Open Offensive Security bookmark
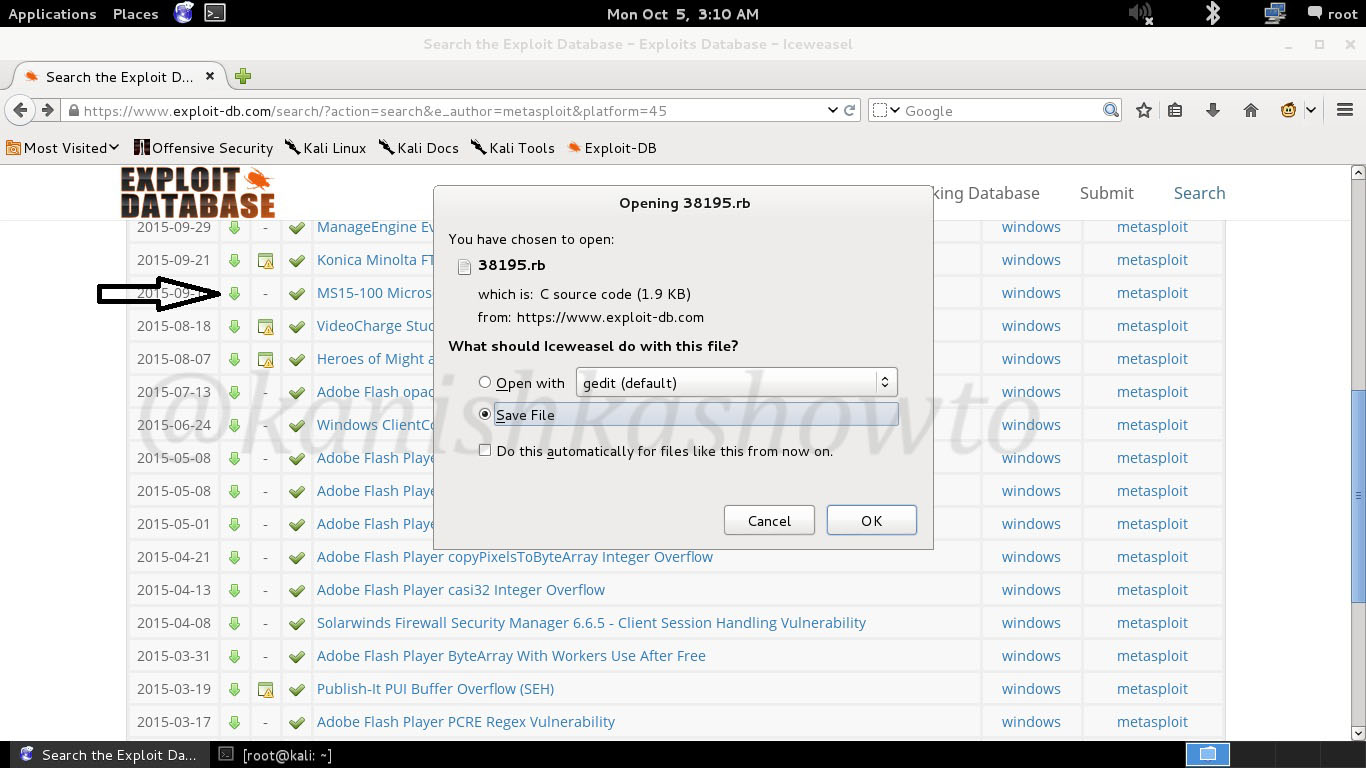 pyautogui.click(x=203, y=148)
